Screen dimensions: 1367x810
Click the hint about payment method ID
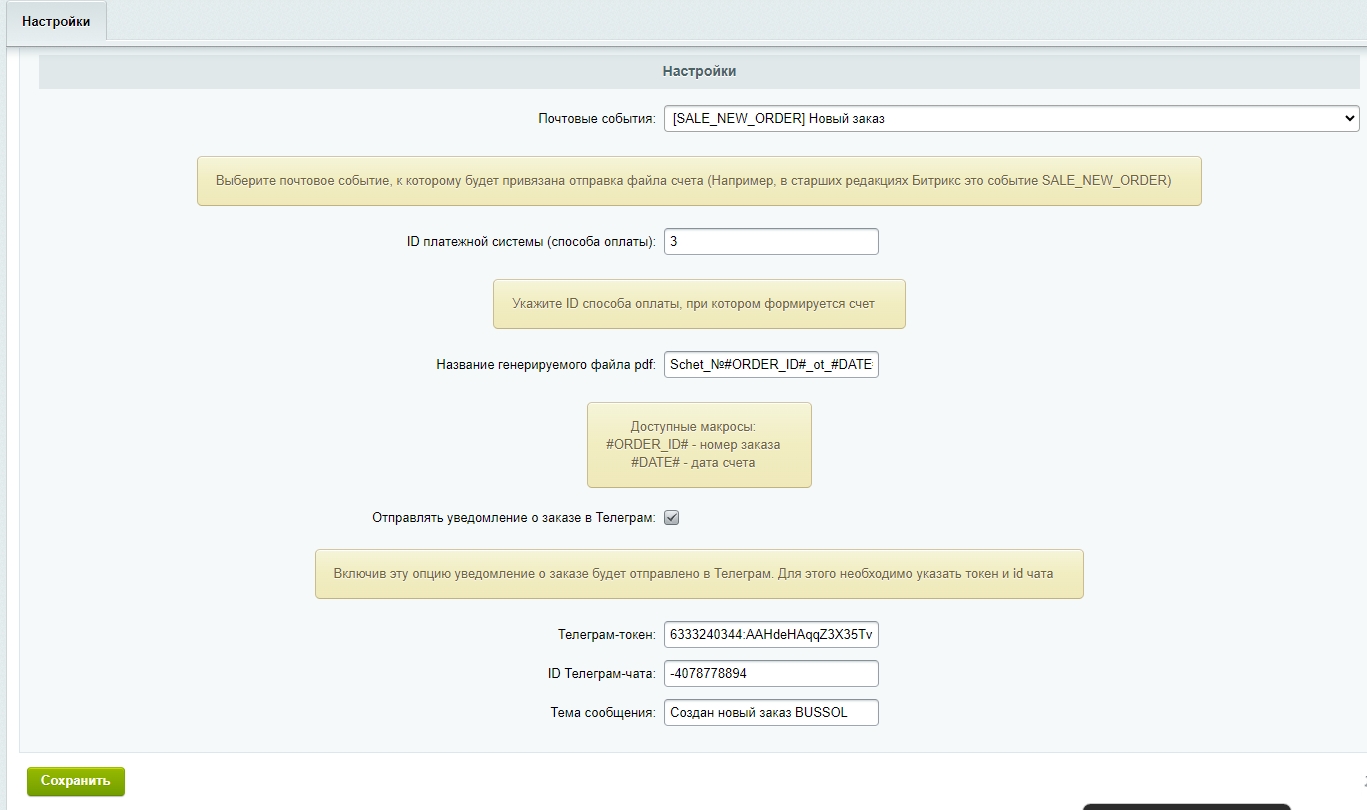699,304
